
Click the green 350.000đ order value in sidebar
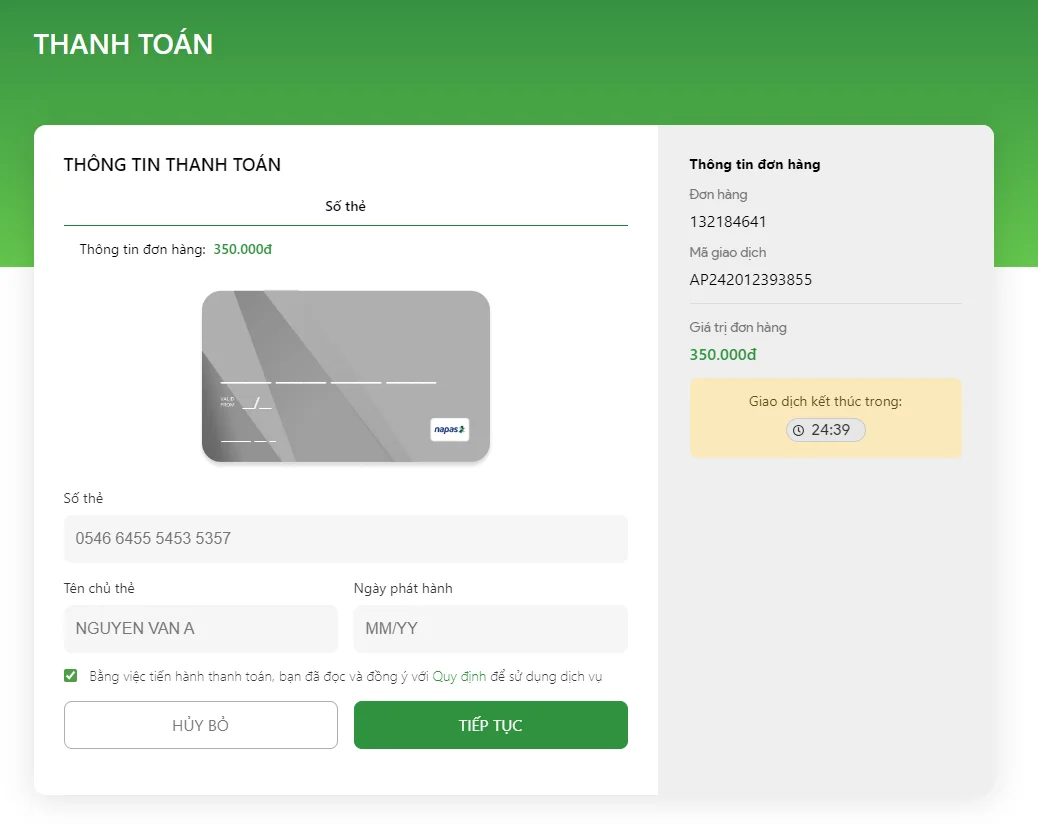(x=723, y=355)
